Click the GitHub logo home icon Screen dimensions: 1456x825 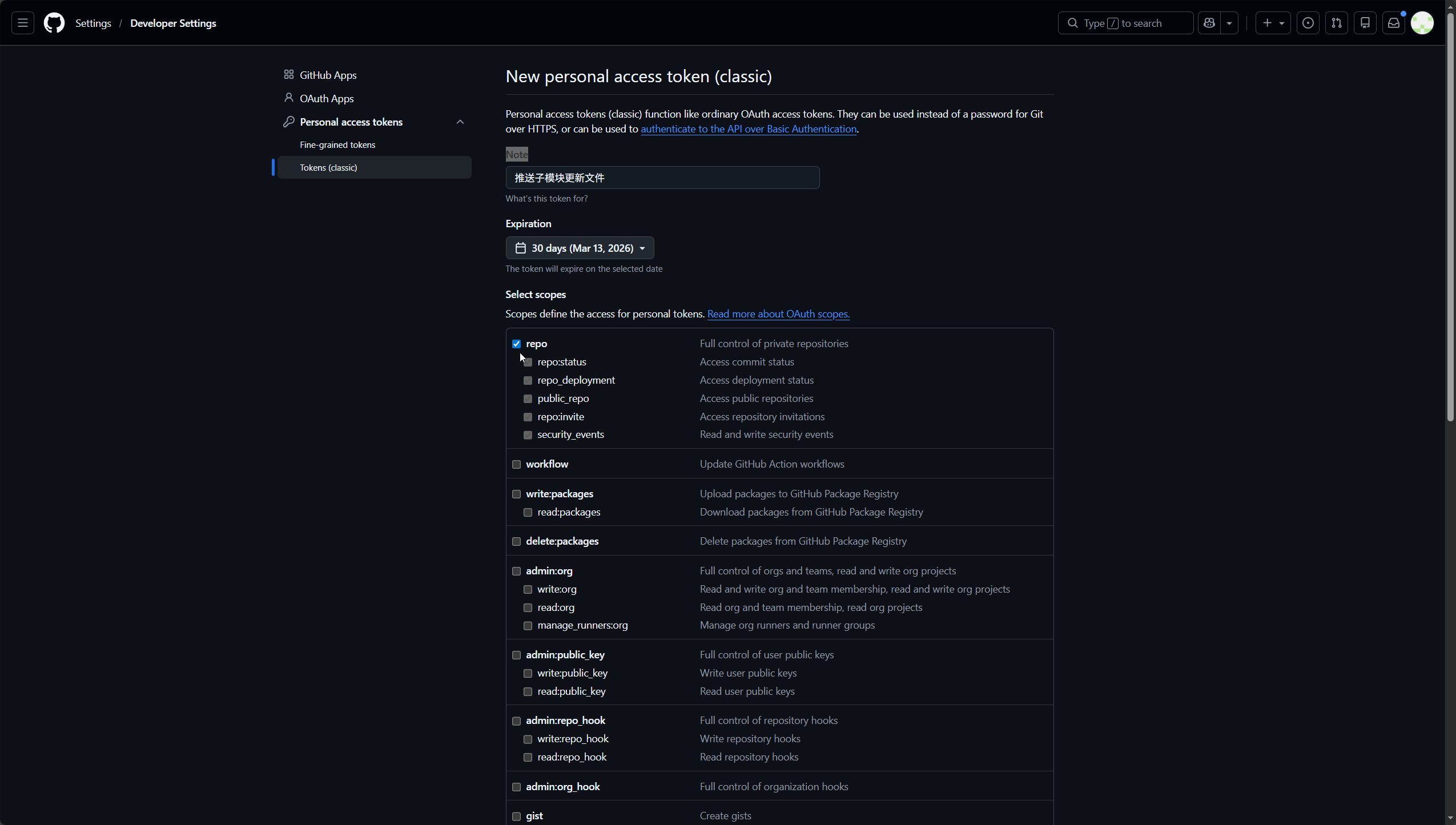[x=54, y=23]
